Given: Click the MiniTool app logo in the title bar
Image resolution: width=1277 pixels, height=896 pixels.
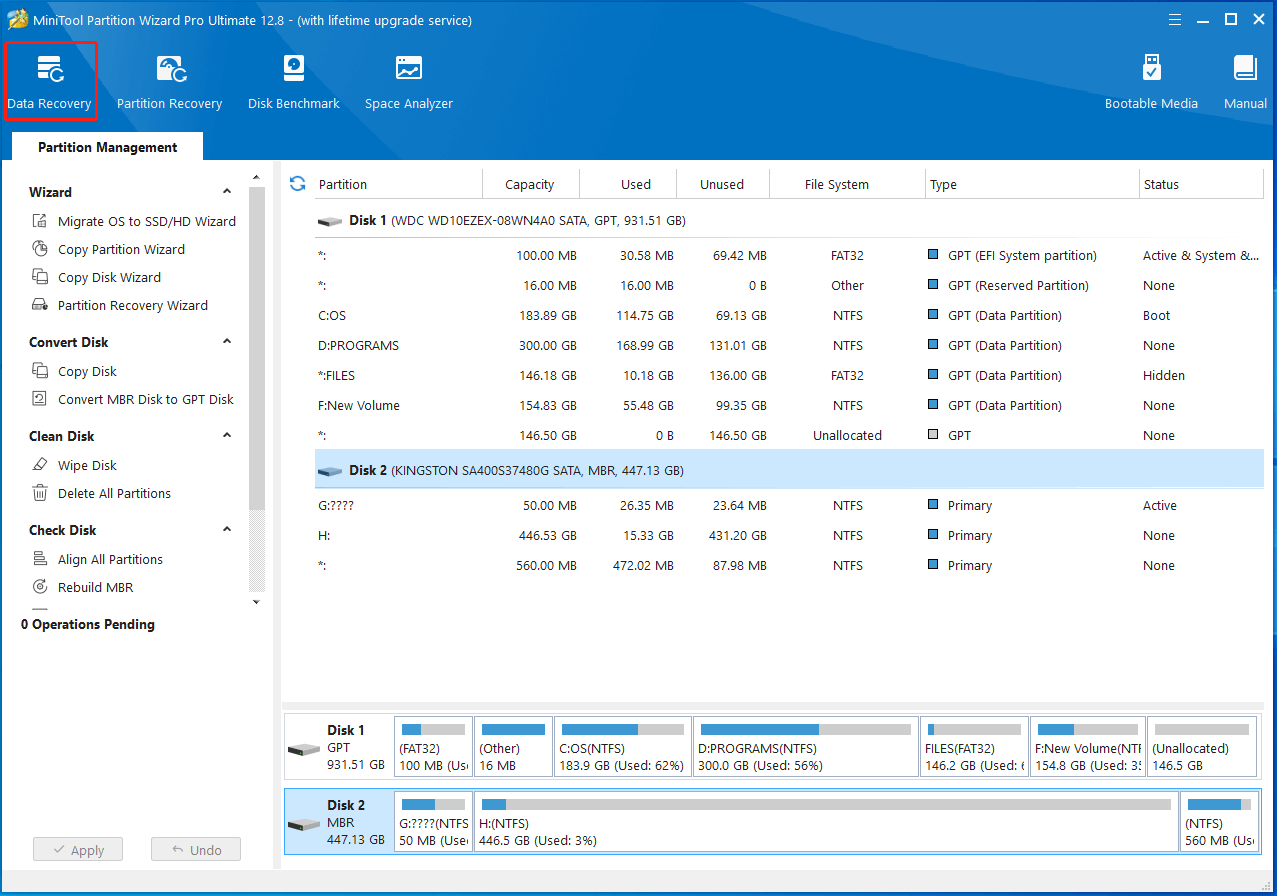Looking at the screenshot, I should tap(17, 20).
